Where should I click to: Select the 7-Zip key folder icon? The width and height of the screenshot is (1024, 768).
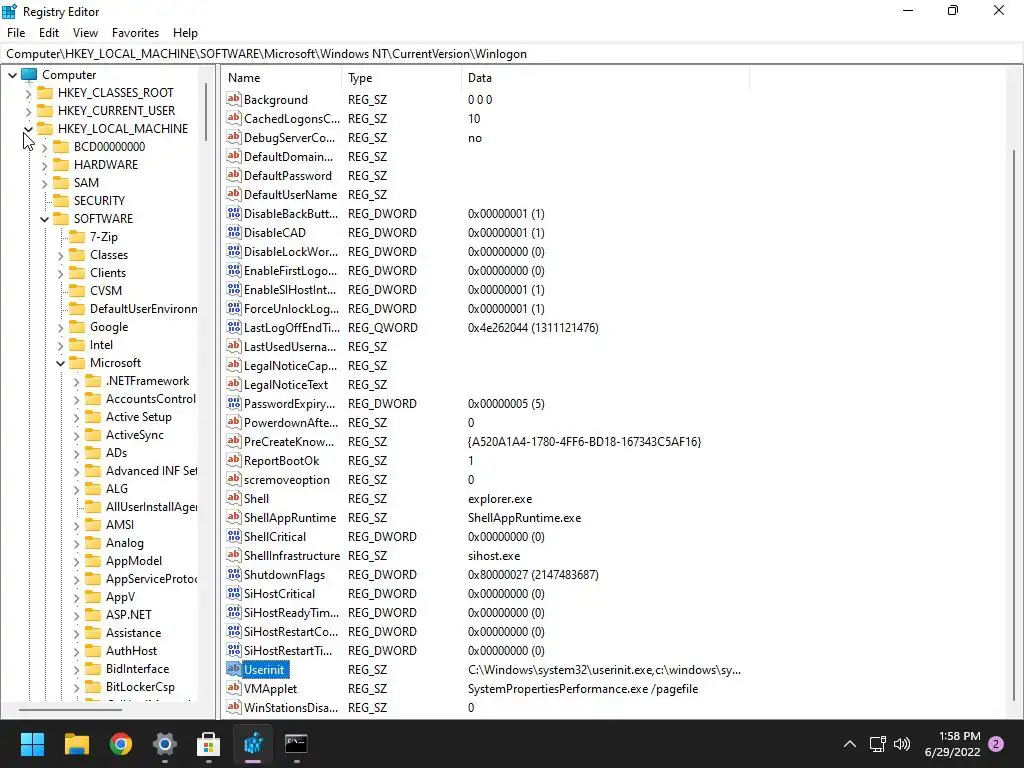tap(77, 236)
